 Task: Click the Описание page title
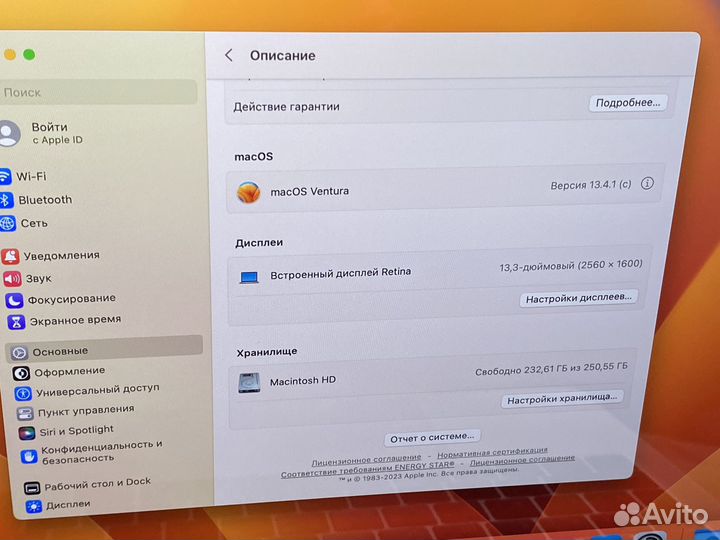[x=282, y=56]
